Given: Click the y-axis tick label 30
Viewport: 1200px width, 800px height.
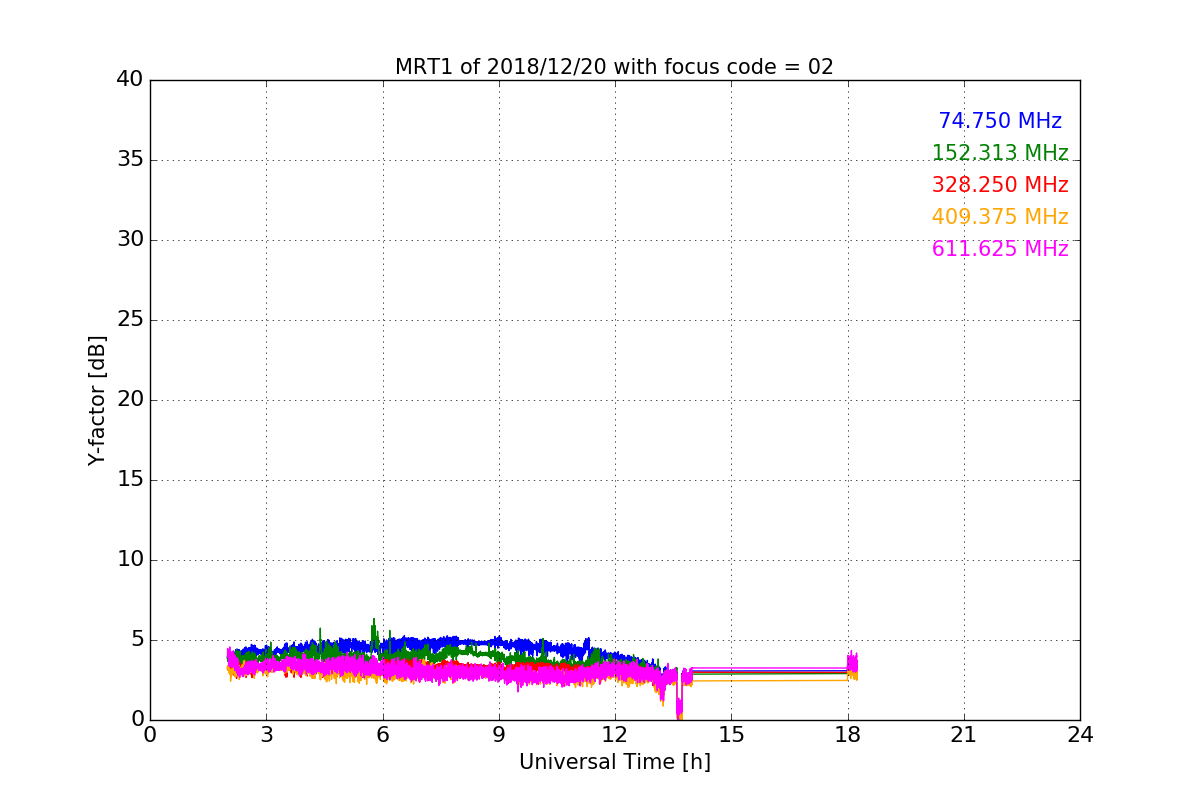Looking at the screenshot, I should pos(129,240).
